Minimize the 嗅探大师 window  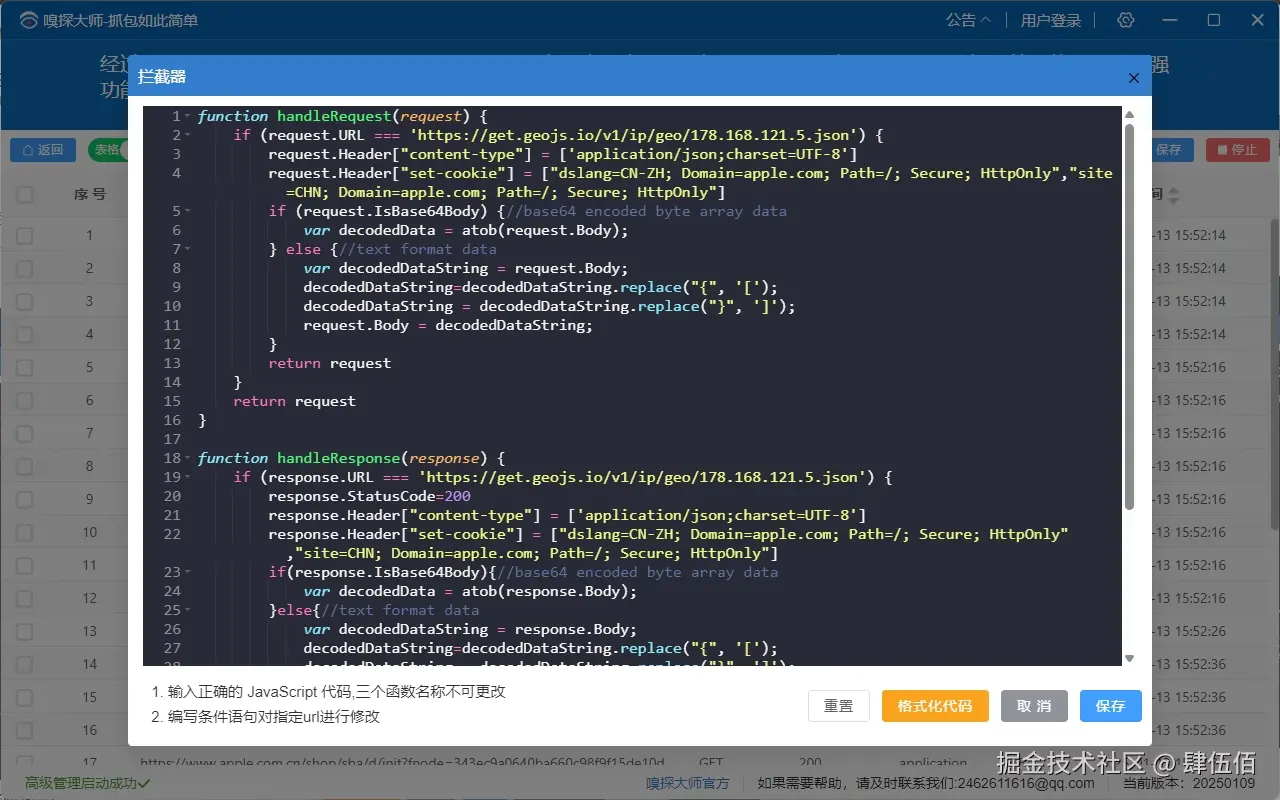1170,20
